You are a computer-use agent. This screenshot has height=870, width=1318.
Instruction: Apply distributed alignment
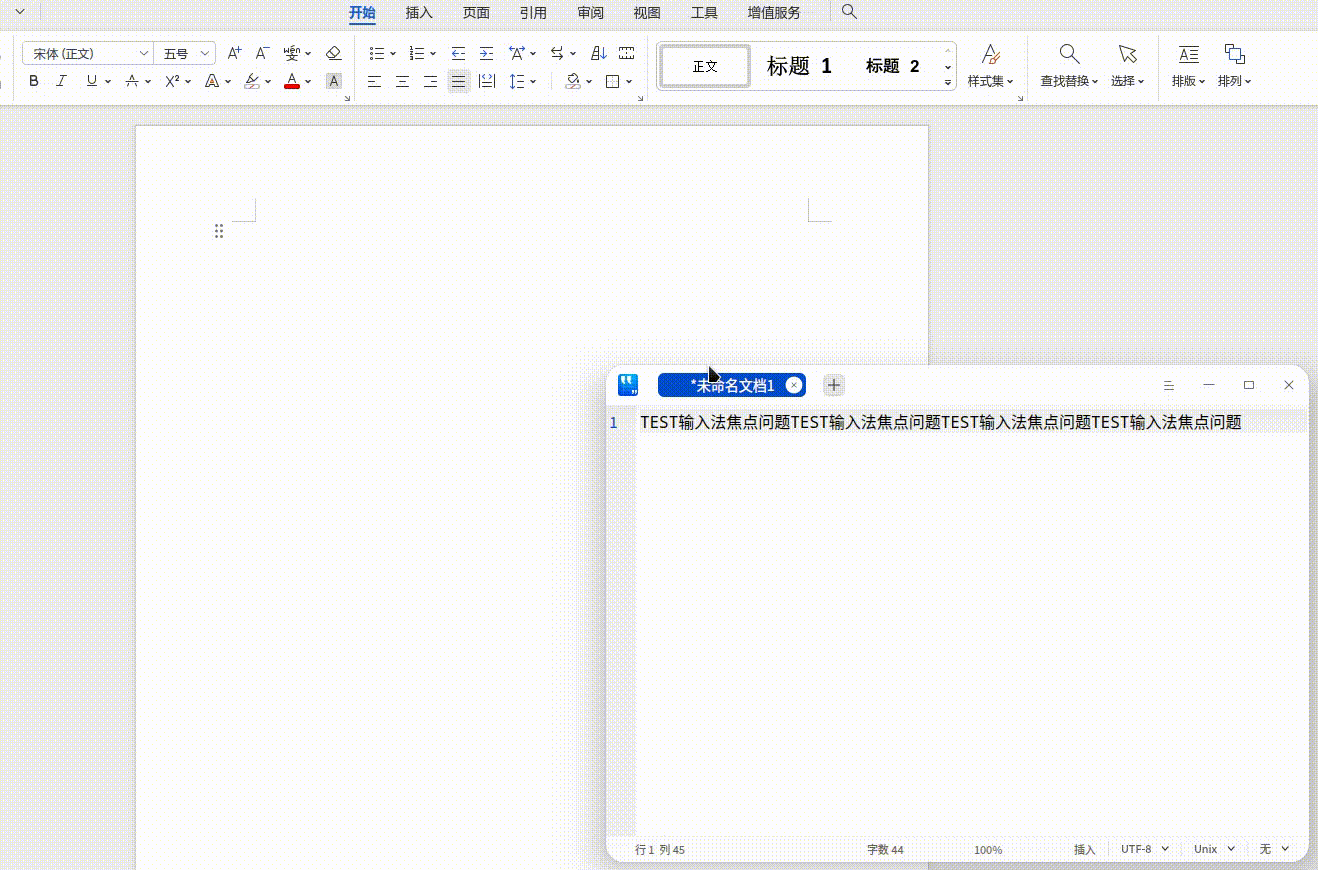487,81
